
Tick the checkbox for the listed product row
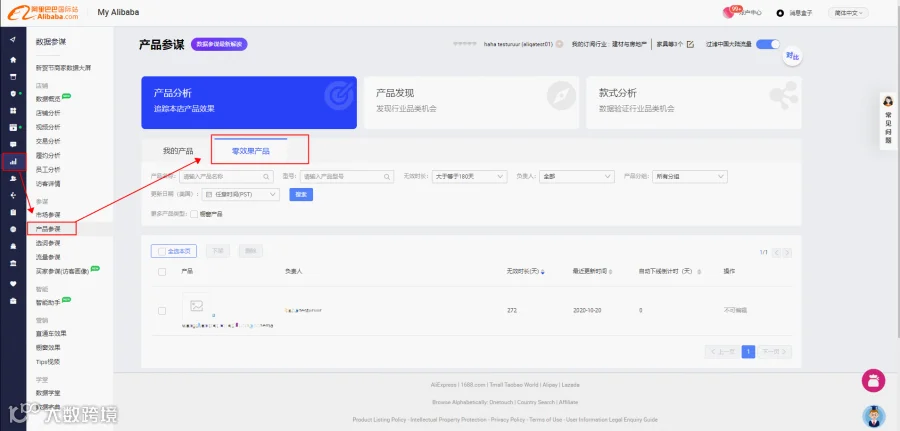point(162,310)
